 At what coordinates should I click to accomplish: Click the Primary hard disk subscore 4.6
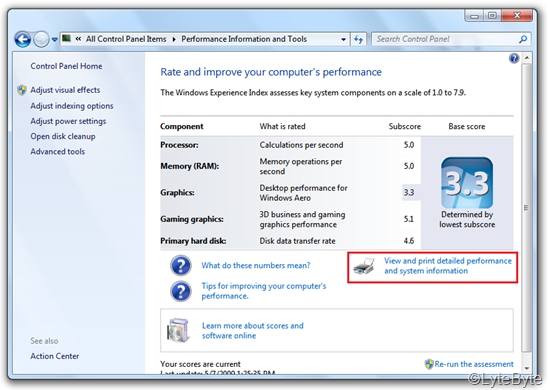(x=409, y=241)
